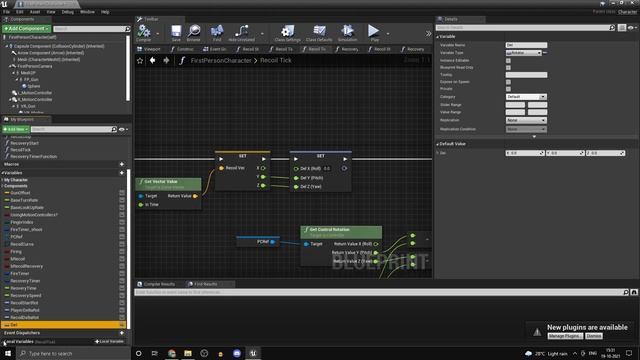The width and height of the screenshot is (640, 360).
Task: Toggle RecoverySpeed variable visibility eye
Action: (x=122, y=296)
